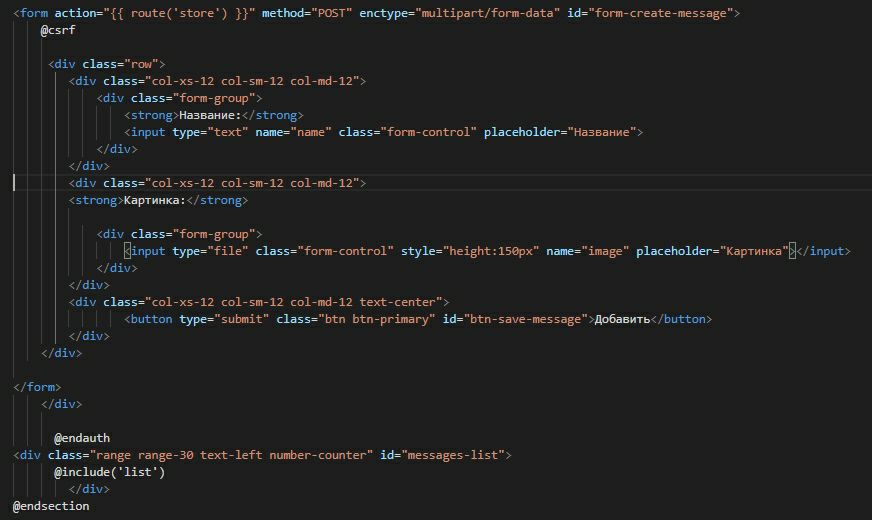Screen dimensions: 872x520
Task: Click the "range range-30 text-left number-counter" class
Action: point(231,455)
